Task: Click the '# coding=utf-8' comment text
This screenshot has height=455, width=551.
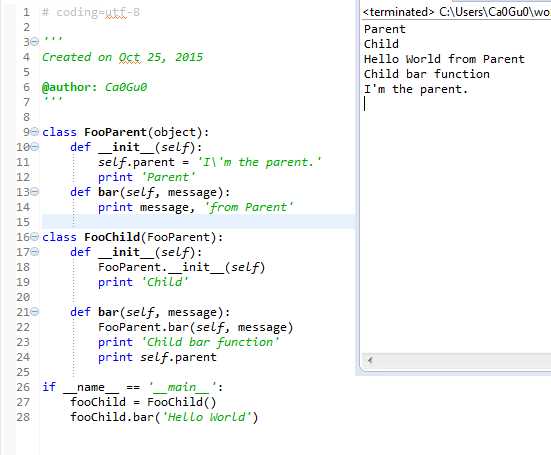Action: click(x=91, y=12)
